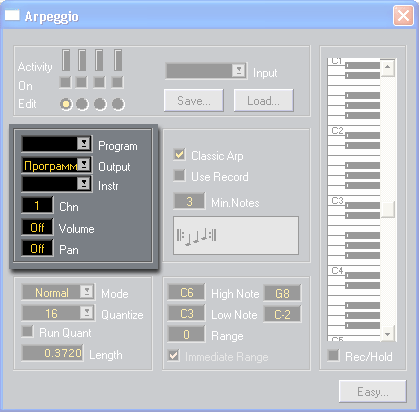Click the Arpeggio window title icon
The height and width of the screenshot is (412, 419).
point(12,15)
